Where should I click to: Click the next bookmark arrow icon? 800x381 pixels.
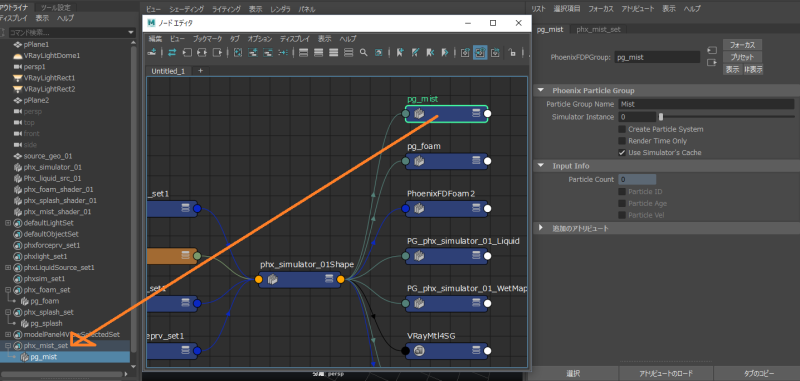pos(444,53)
